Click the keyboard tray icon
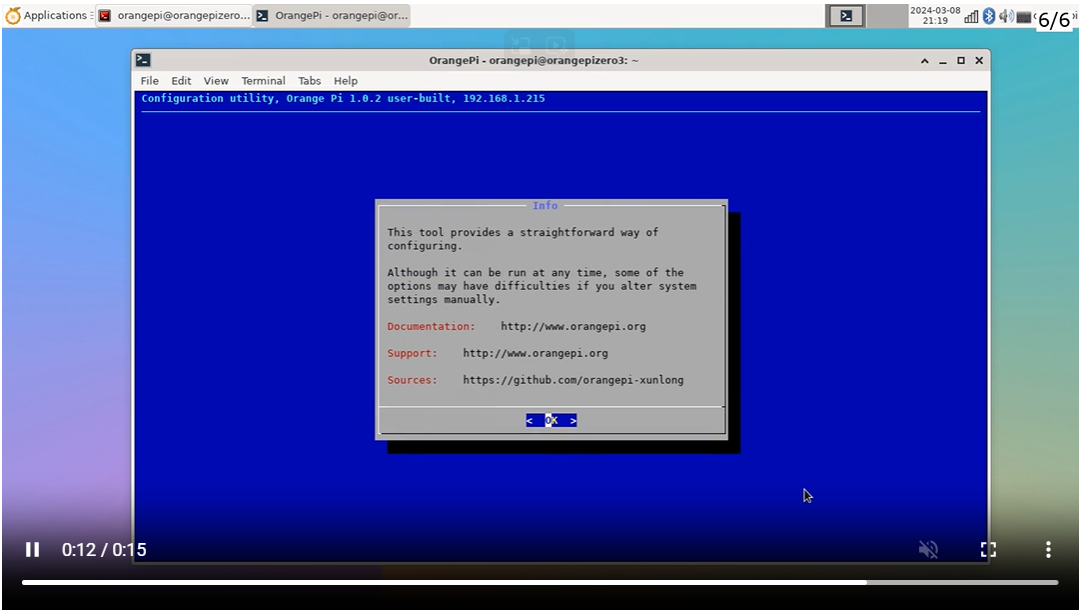 [1024, 17]
